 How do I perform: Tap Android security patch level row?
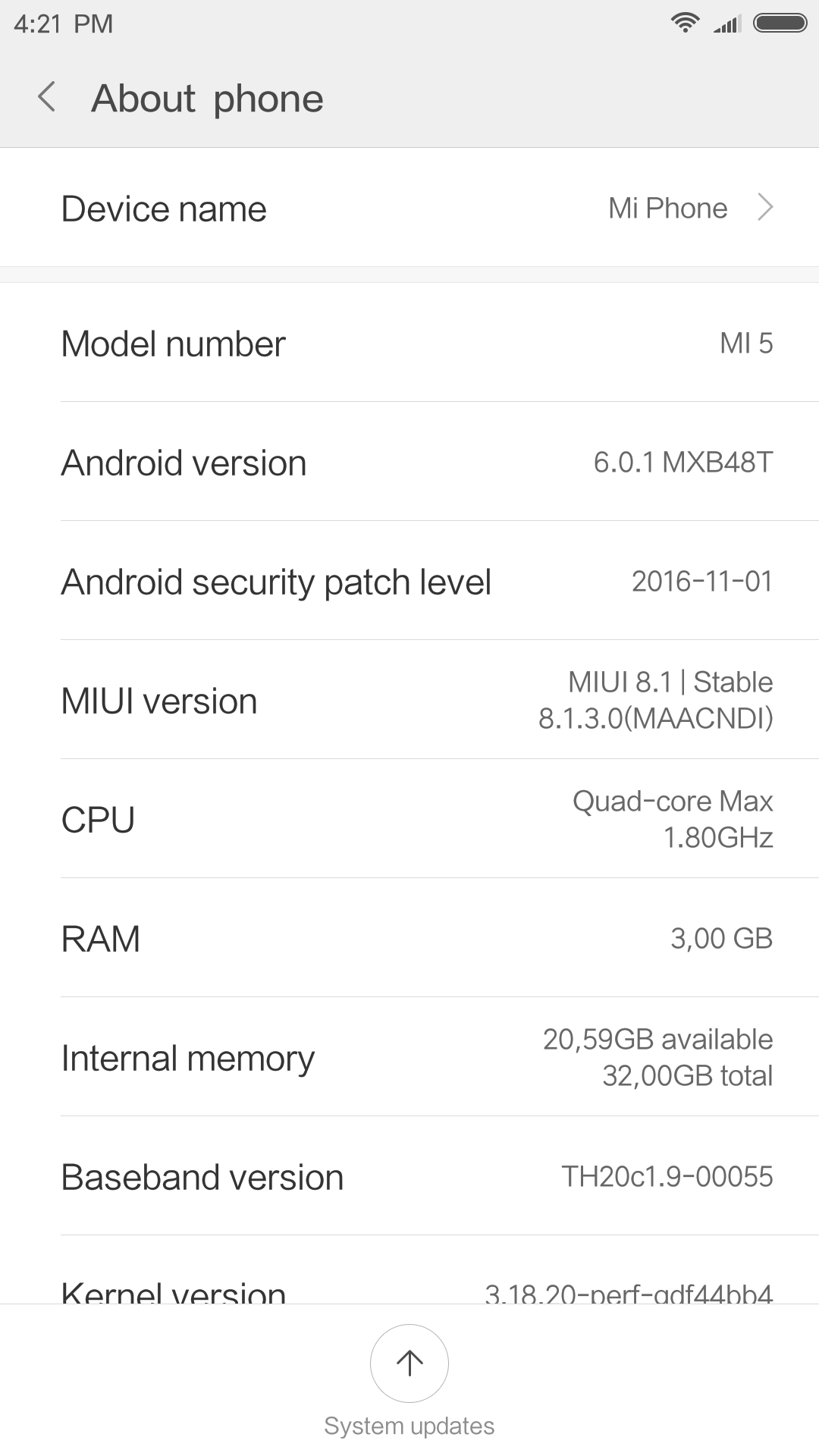[x=409, y=581]
